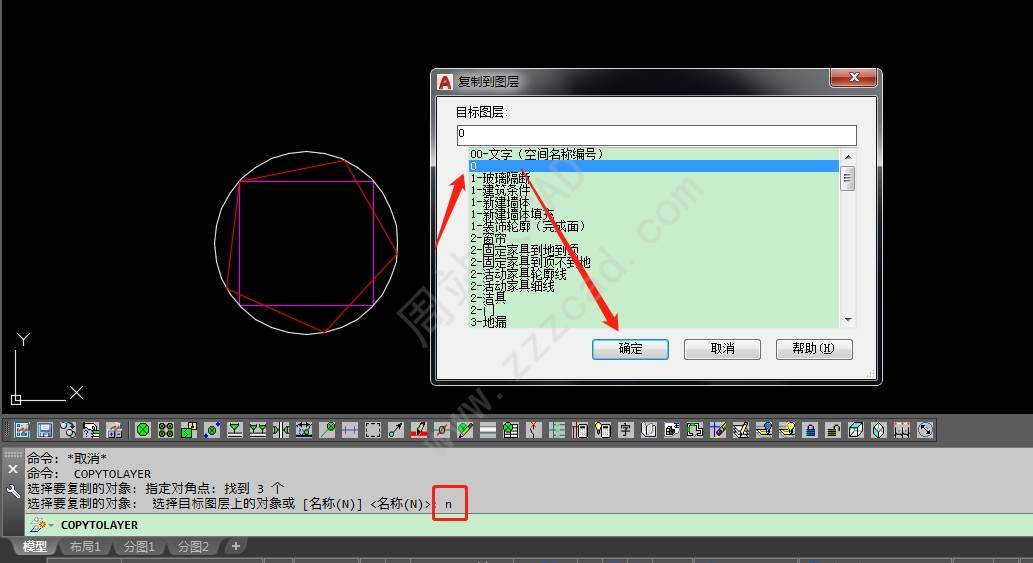The height and width of the screenshot is (563, 1033).
Task: Click the yellow lightbulb layer-on icon
Action: pos(787,430)
